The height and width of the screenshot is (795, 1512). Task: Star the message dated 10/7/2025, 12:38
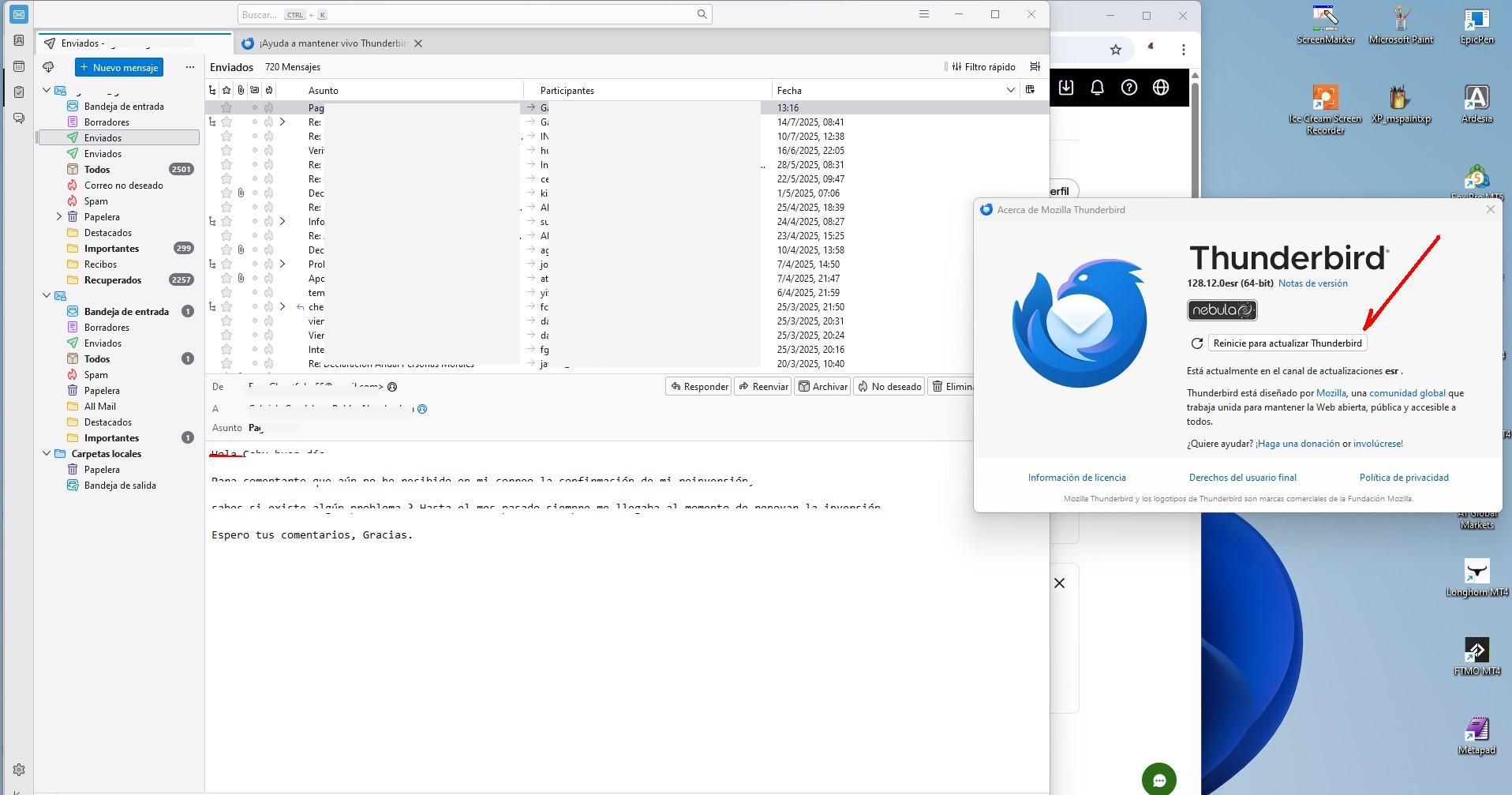tap(226, 137)
